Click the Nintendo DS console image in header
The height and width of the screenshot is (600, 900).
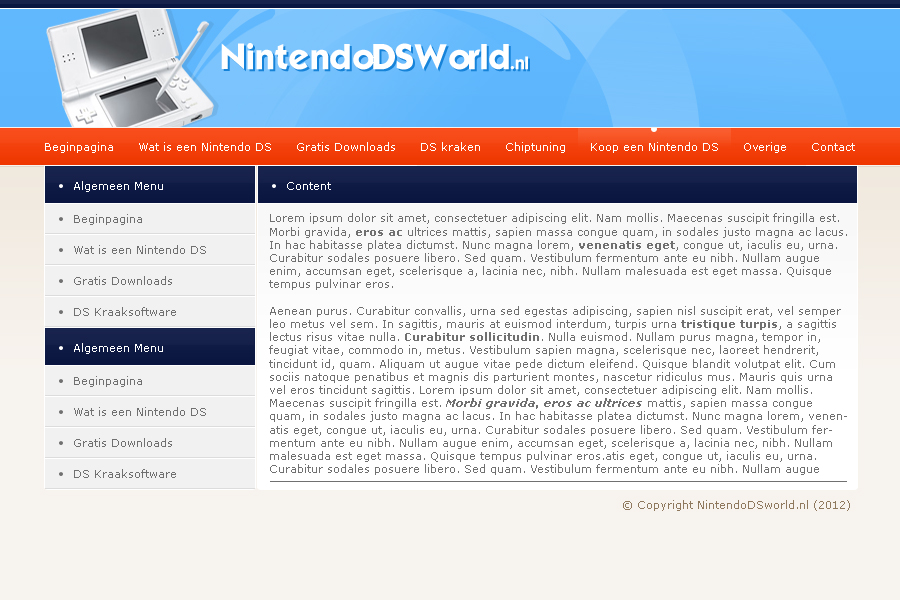point(129,69)
